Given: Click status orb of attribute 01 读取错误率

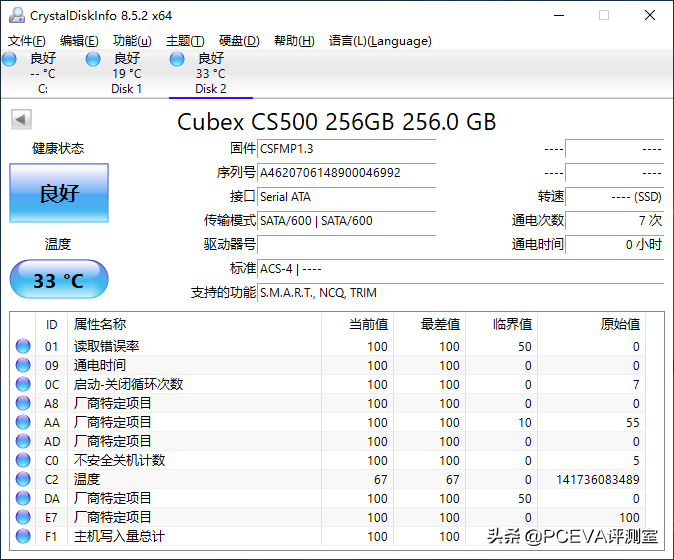Looking at the screenshot, I should coord(23,347).
